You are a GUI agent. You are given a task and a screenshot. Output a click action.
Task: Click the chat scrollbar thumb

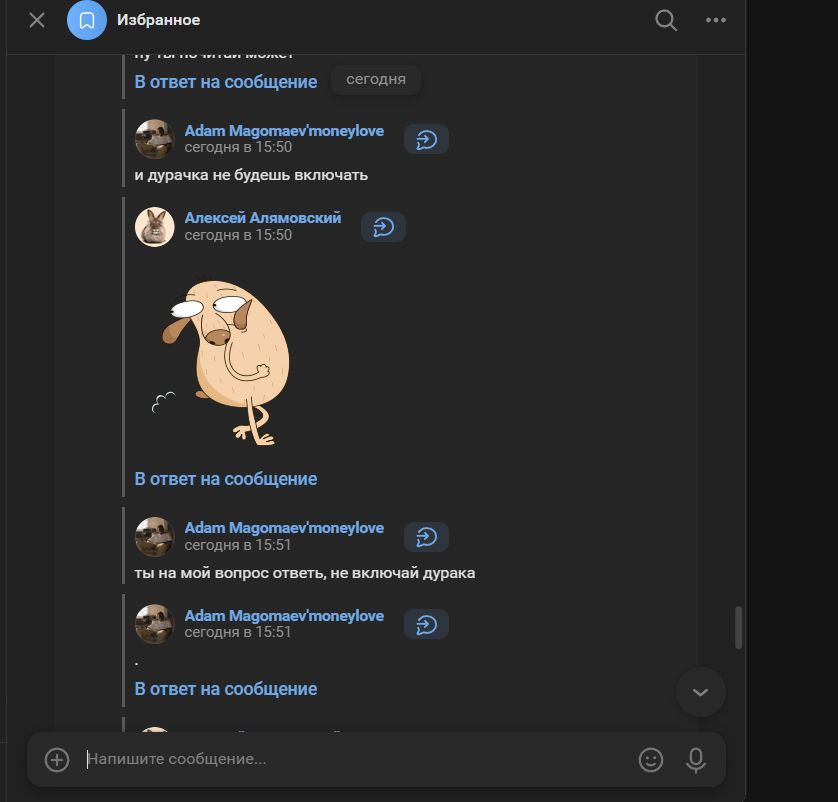738,627
